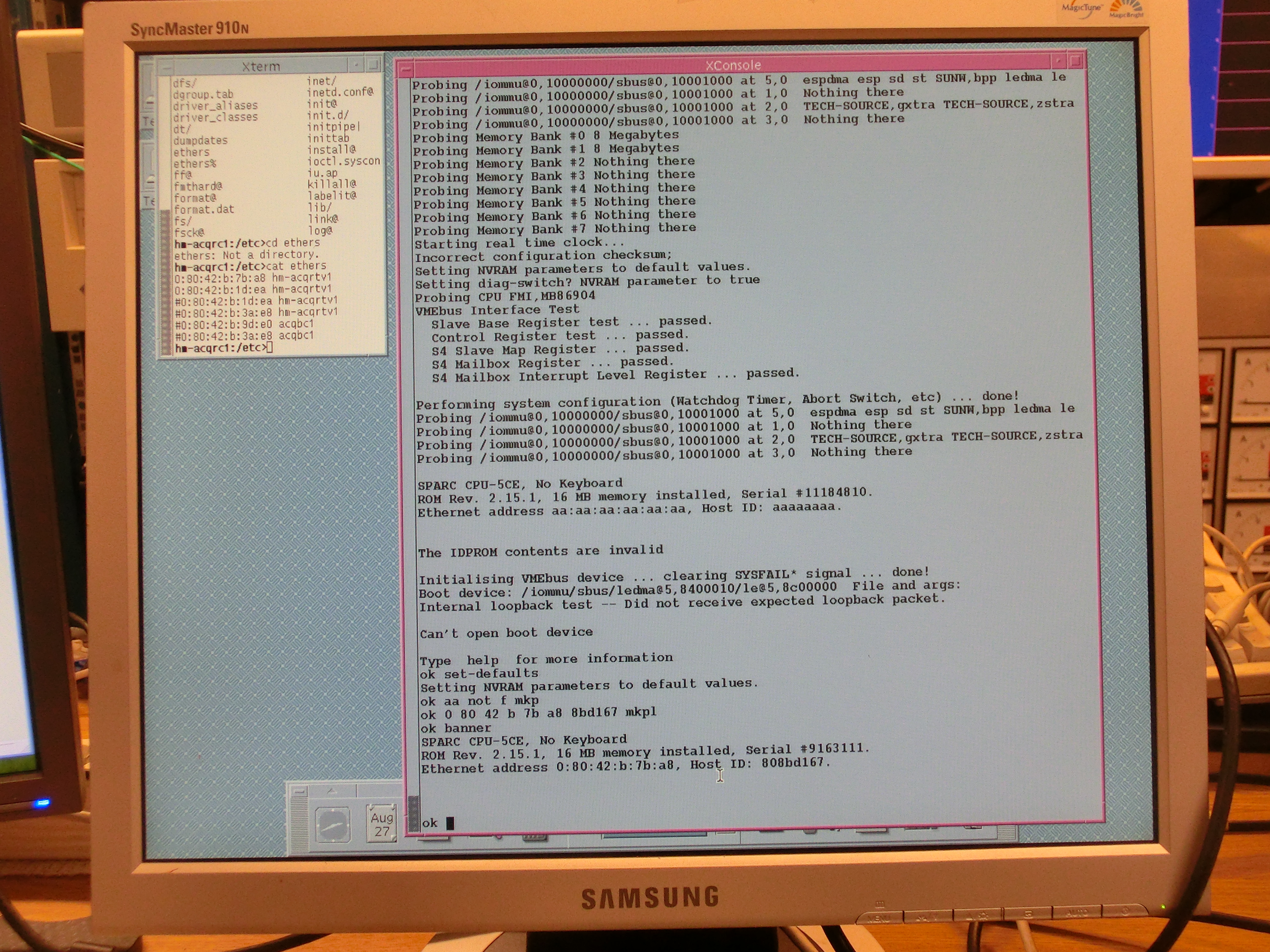
Task: Click front panel window menu button
Action: pos(299,791)
